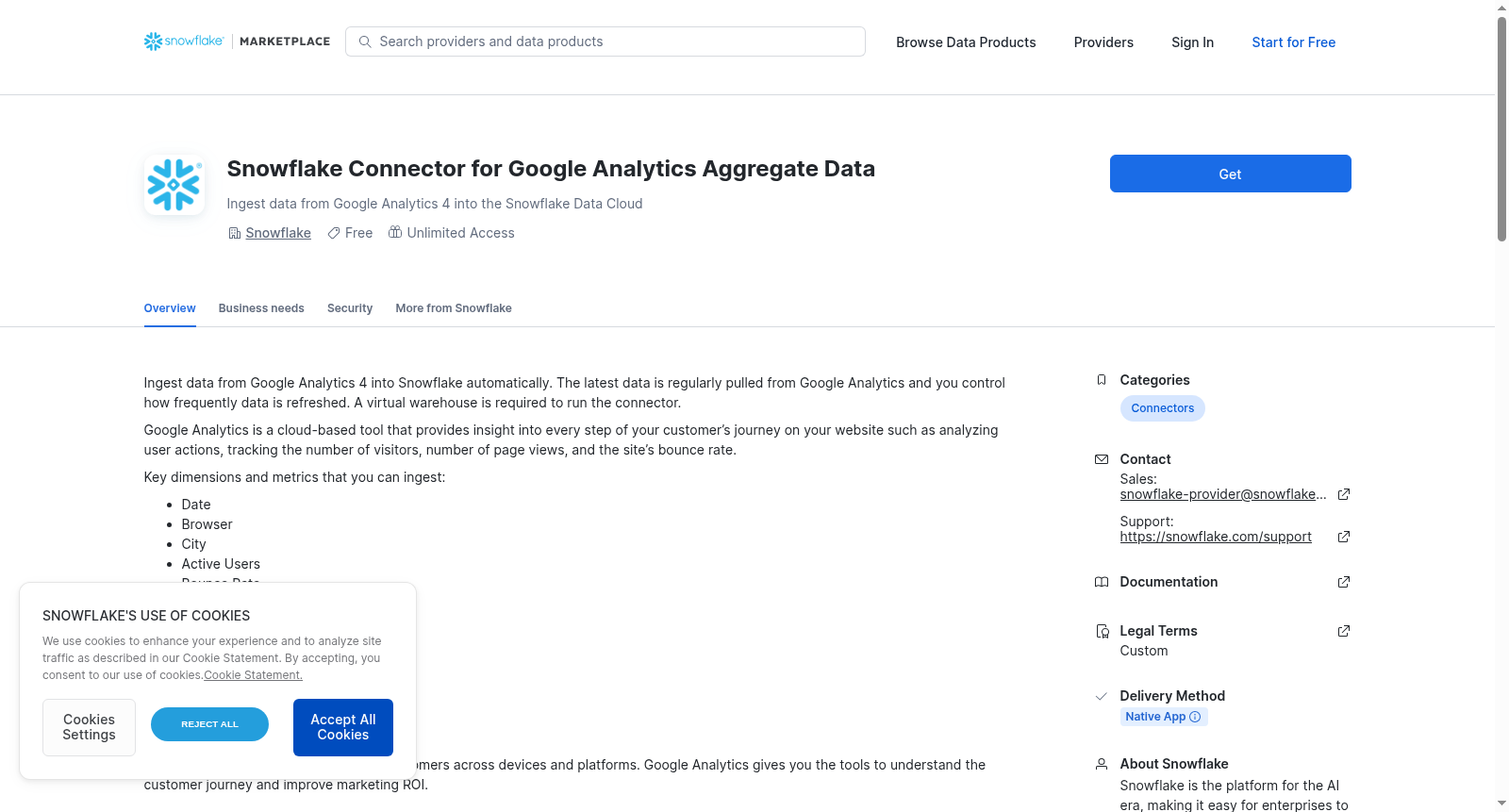Accept All Cookies in the banner
This screenshot has height=812, width=1509.
coord(343,727)
